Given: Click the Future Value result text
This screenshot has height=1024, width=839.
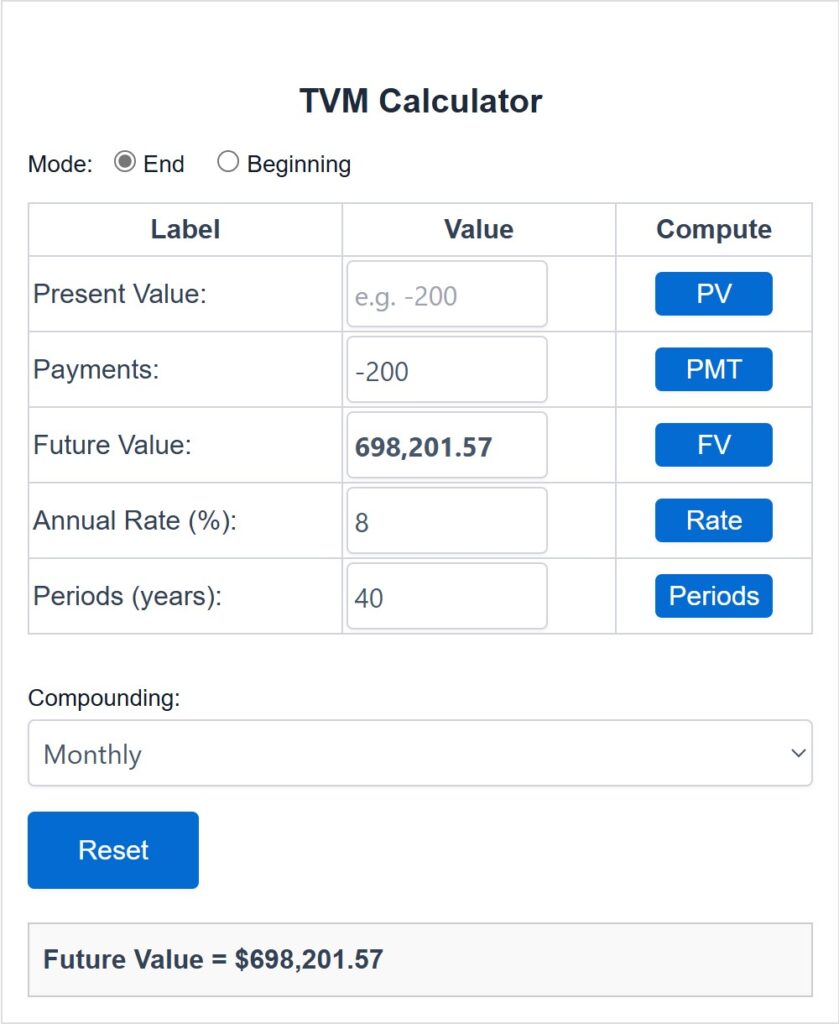Looking at the screenshot, I should click(213, 959).
